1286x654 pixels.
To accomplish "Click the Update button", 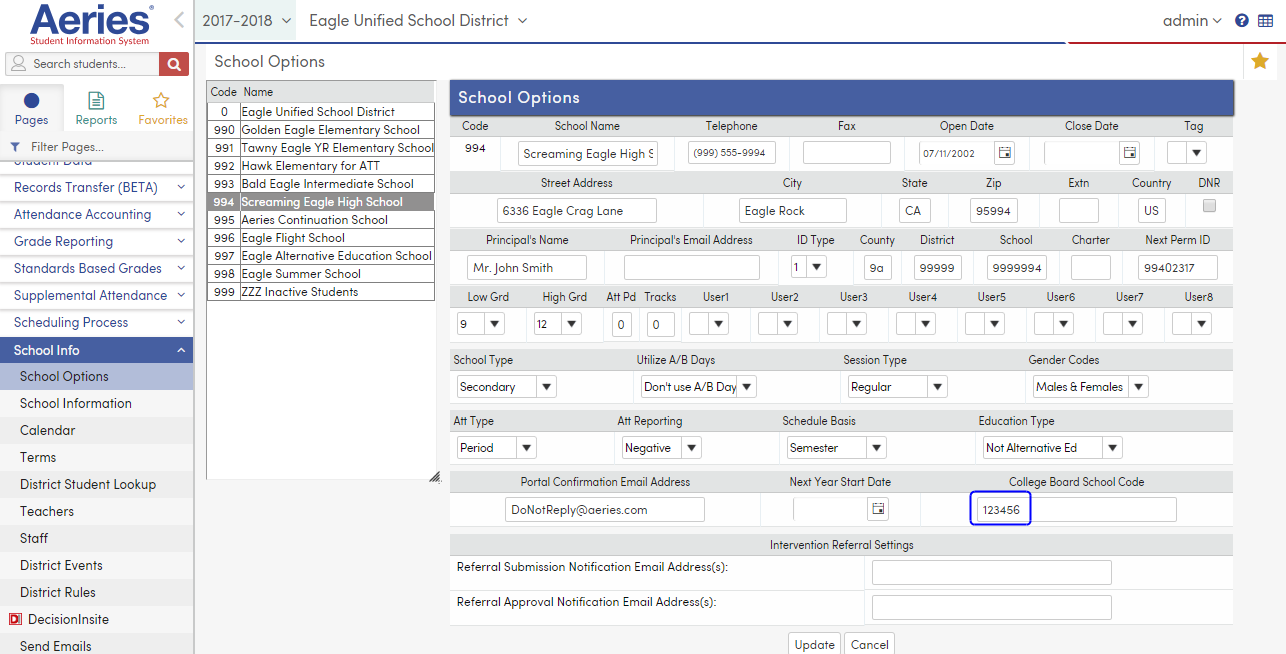I will 814,644.
